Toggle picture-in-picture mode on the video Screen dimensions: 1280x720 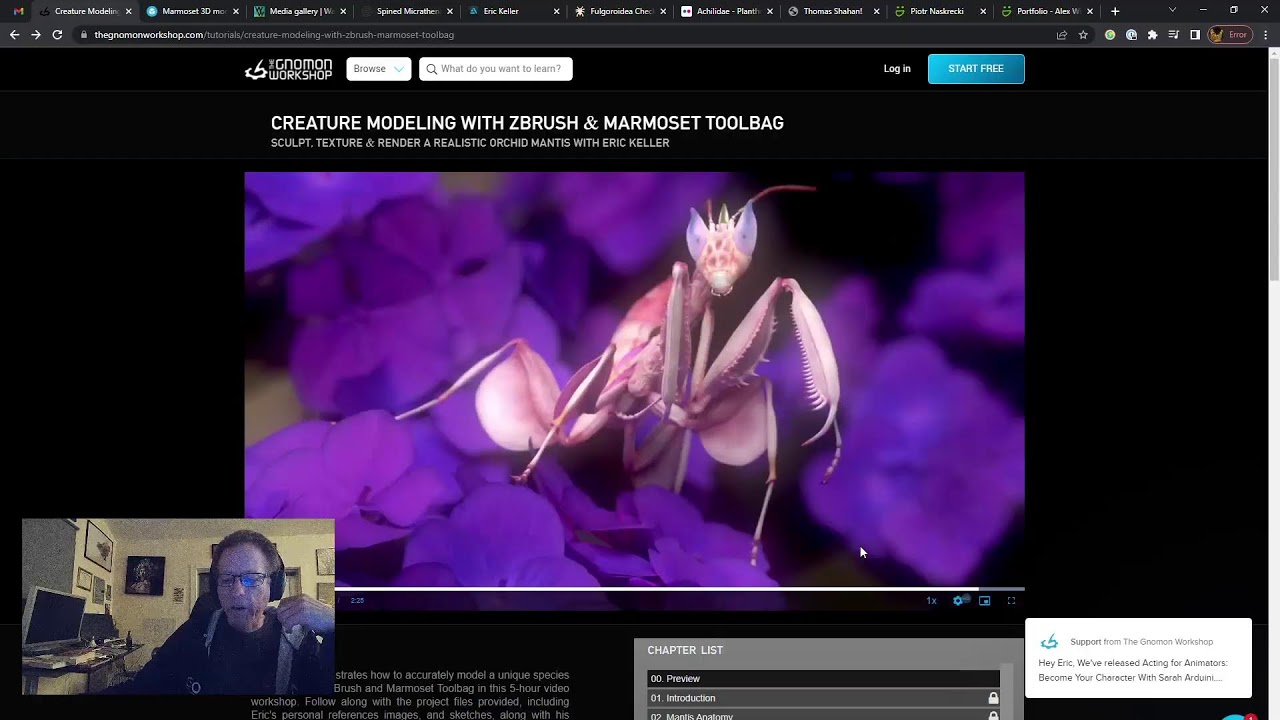click(985, 601)
